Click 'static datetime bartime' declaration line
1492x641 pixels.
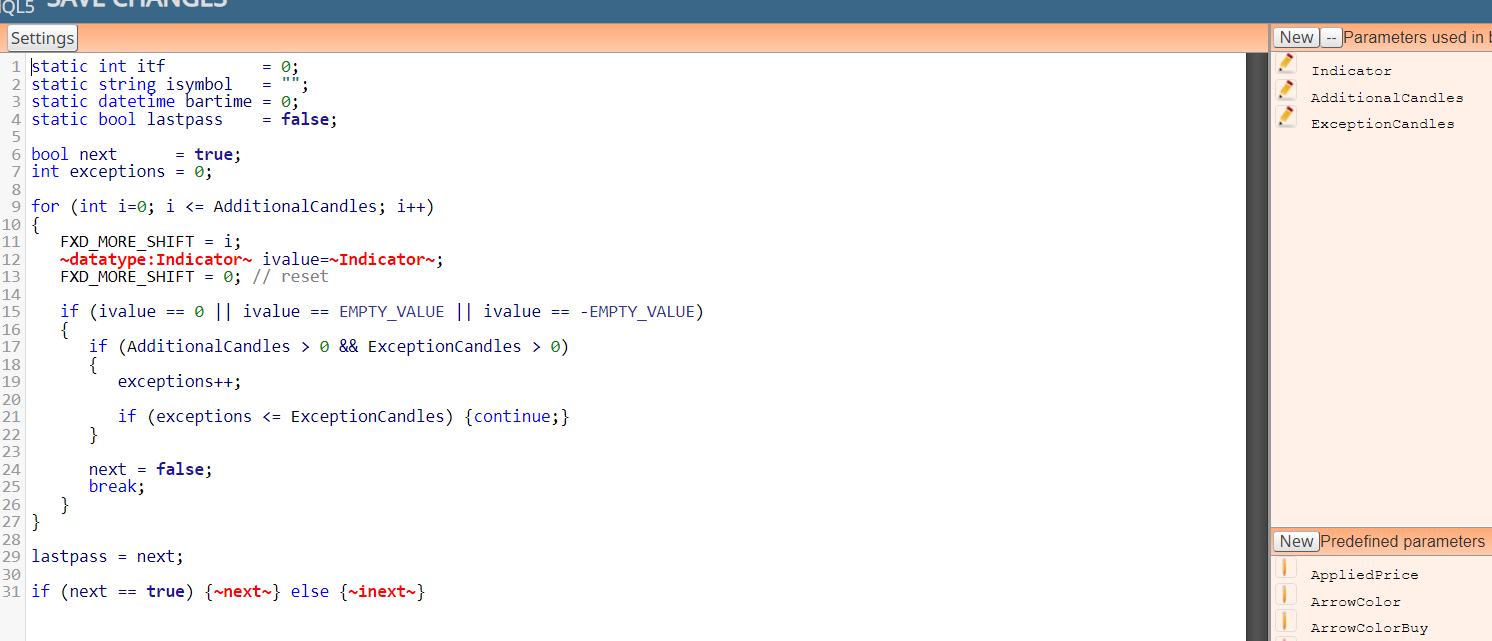(165, 102)
